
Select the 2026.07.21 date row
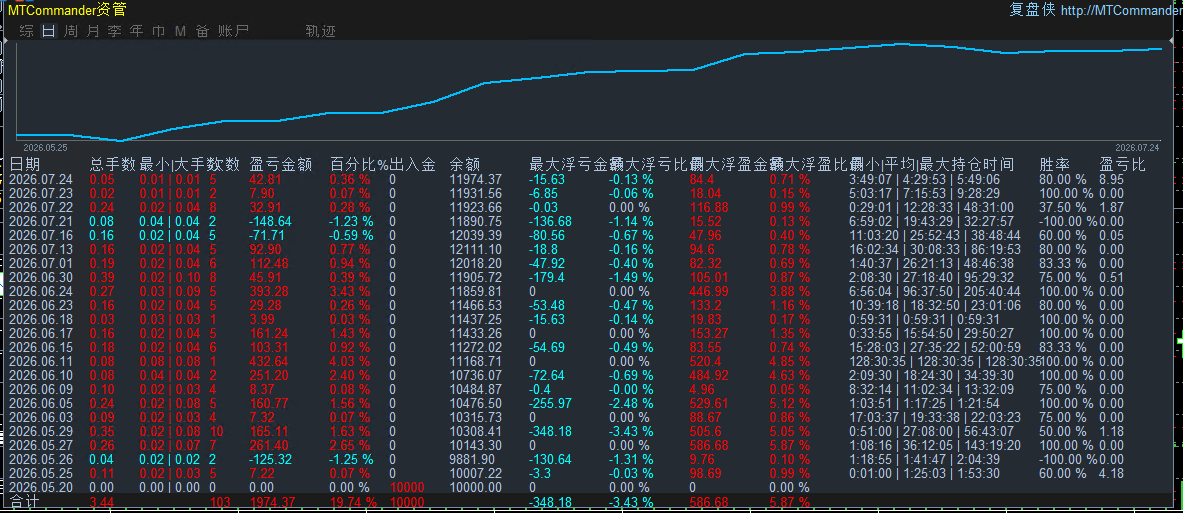pyautogui.click(x=41, y=221)
